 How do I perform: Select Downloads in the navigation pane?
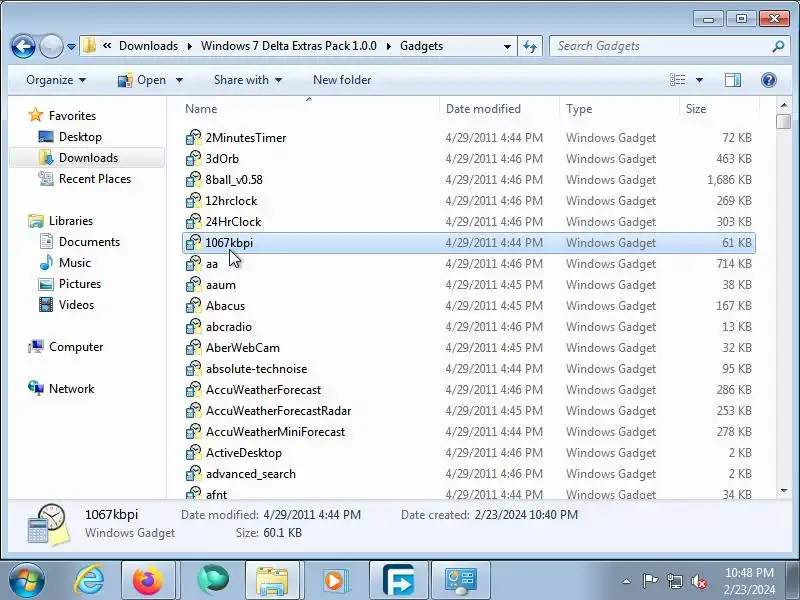tap(87, 158)
